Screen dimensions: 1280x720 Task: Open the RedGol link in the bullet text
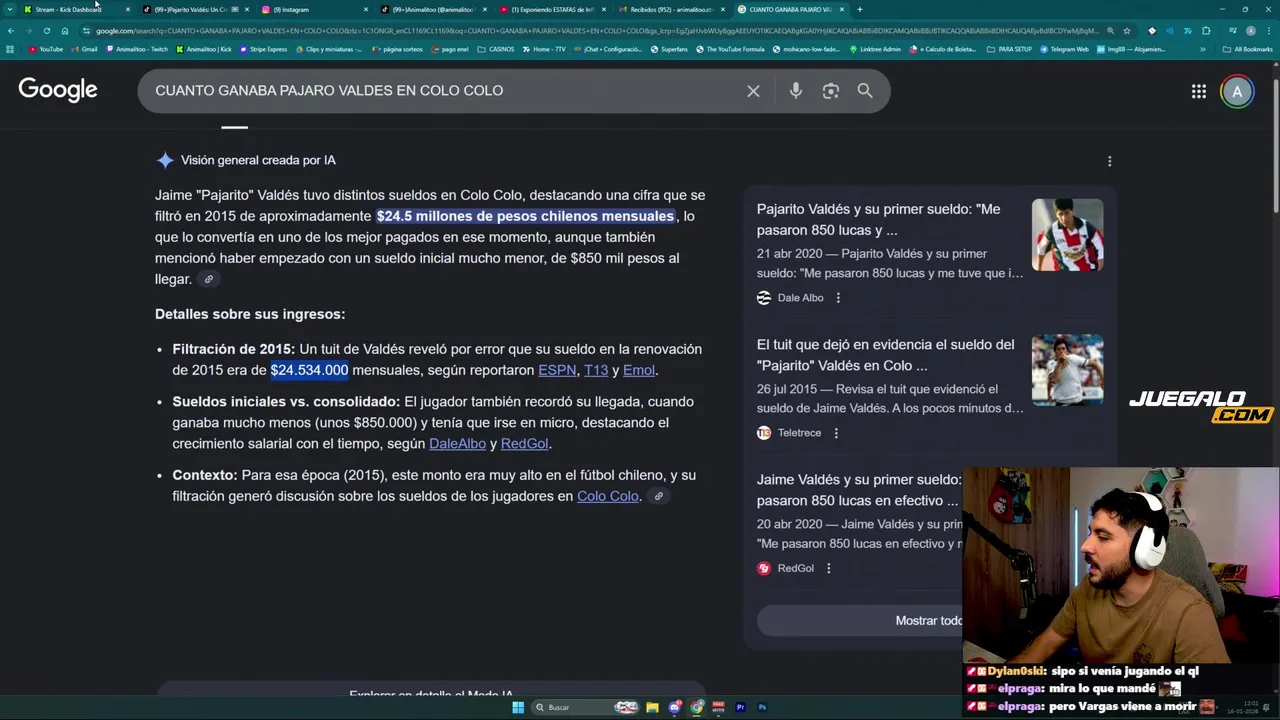[x=524, y=444]
